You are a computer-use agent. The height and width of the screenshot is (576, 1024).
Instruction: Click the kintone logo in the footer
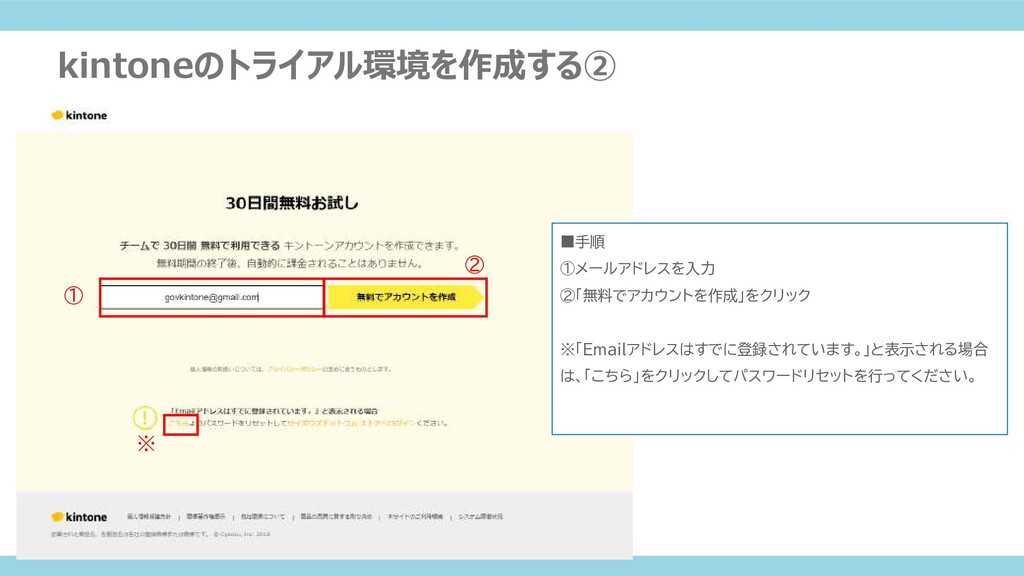pyautogui.click(x=79, y=517)
